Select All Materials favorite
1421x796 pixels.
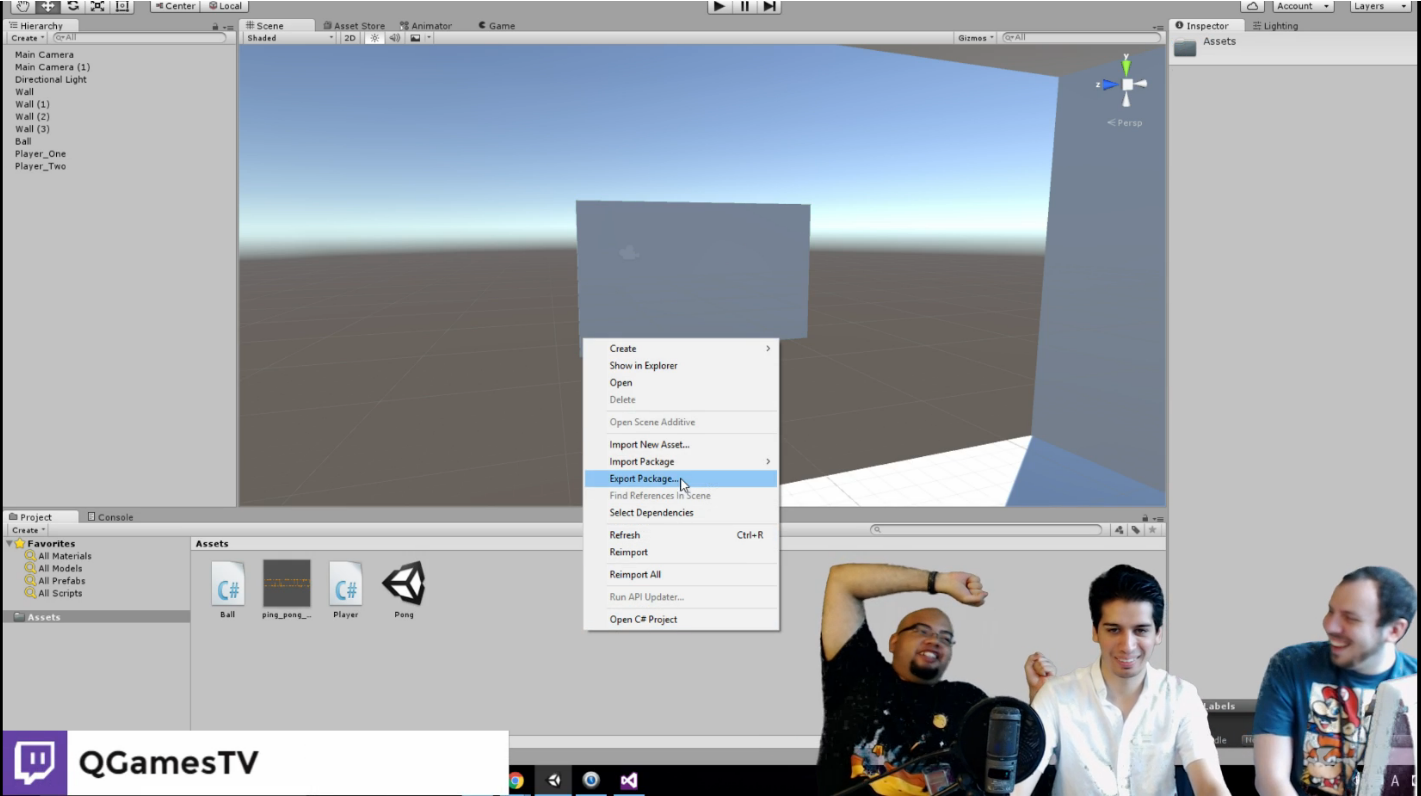pyautogui.click(x=58, y=556)
